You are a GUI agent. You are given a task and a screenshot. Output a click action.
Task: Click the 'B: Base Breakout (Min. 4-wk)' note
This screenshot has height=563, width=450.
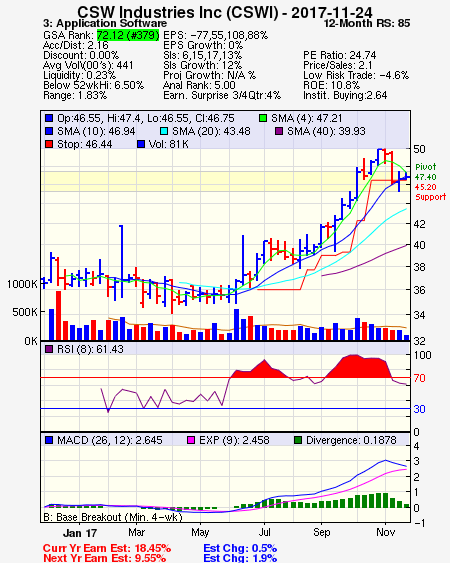point(113,517)
